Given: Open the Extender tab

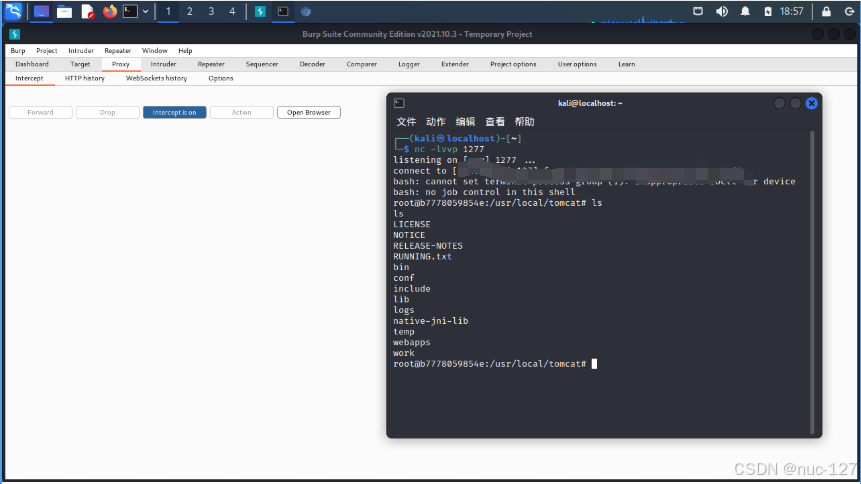Looking at the screenshot, I should click(x=455, y=64).
